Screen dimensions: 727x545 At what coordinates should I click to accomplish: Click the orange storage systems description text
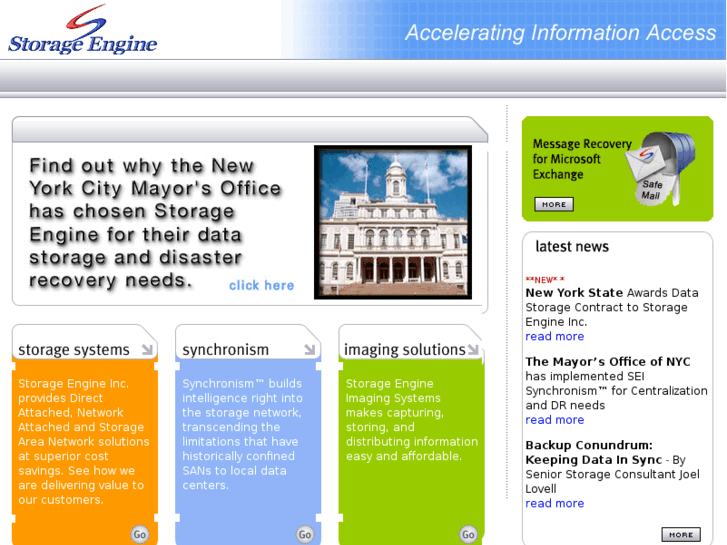click(x=84, y=442)
